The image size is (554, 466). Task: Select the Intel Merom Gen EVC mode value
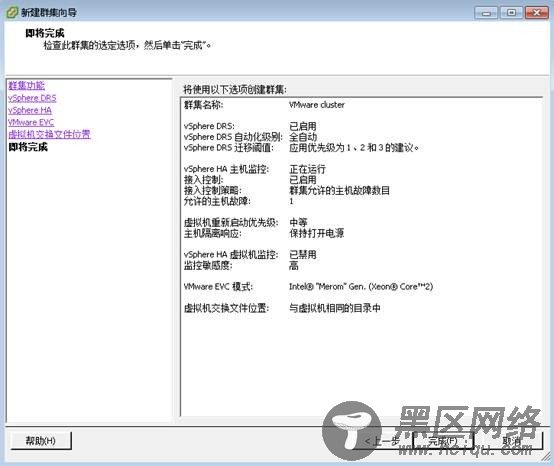point(361,287)
